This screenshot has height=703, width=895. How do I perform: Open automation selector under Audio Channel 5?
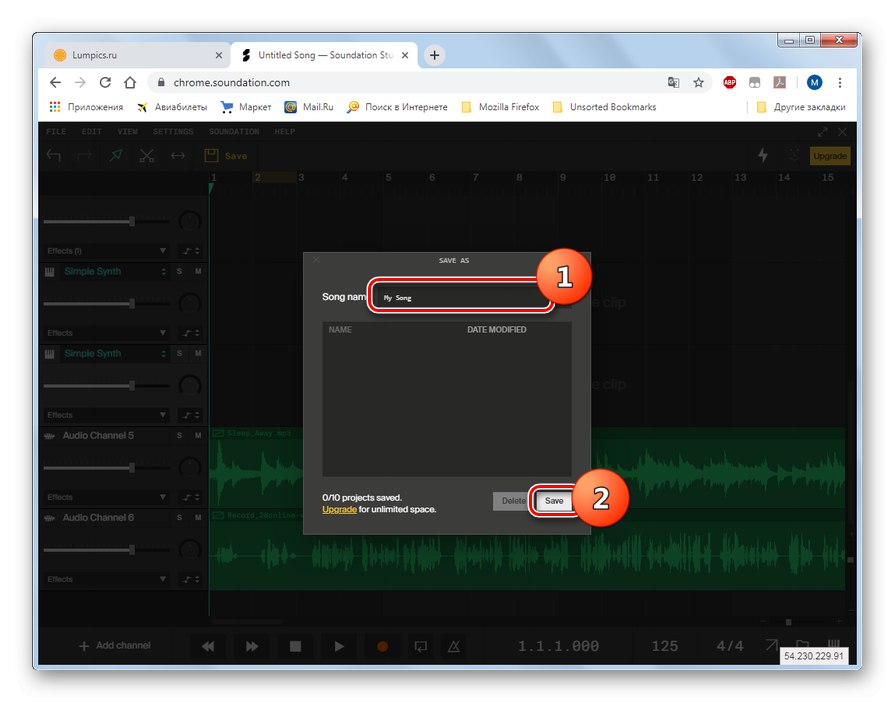coord(190,498)
